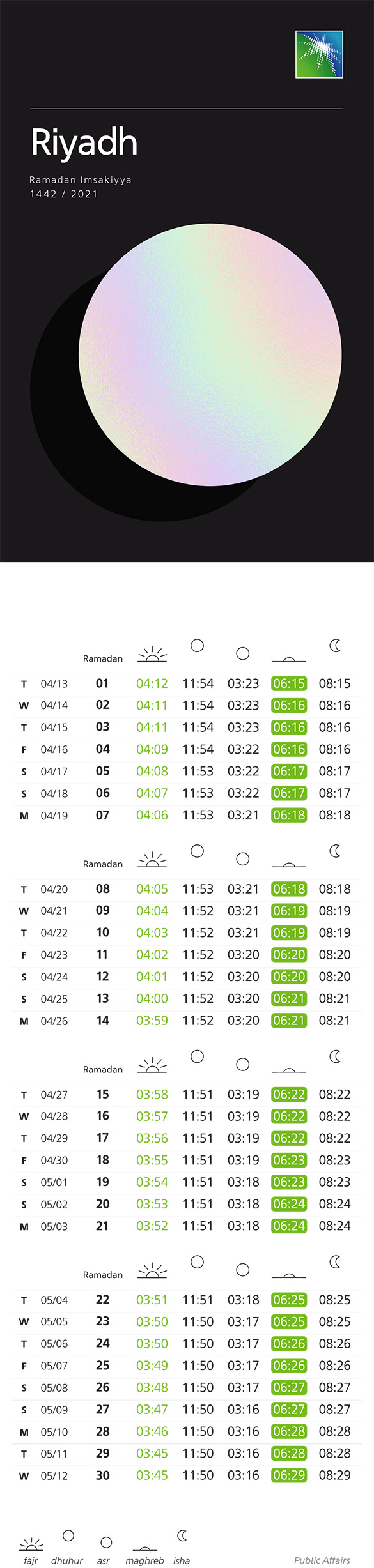
Task: Click the Aramco logo at top right
Action: [x=319, y=54]
